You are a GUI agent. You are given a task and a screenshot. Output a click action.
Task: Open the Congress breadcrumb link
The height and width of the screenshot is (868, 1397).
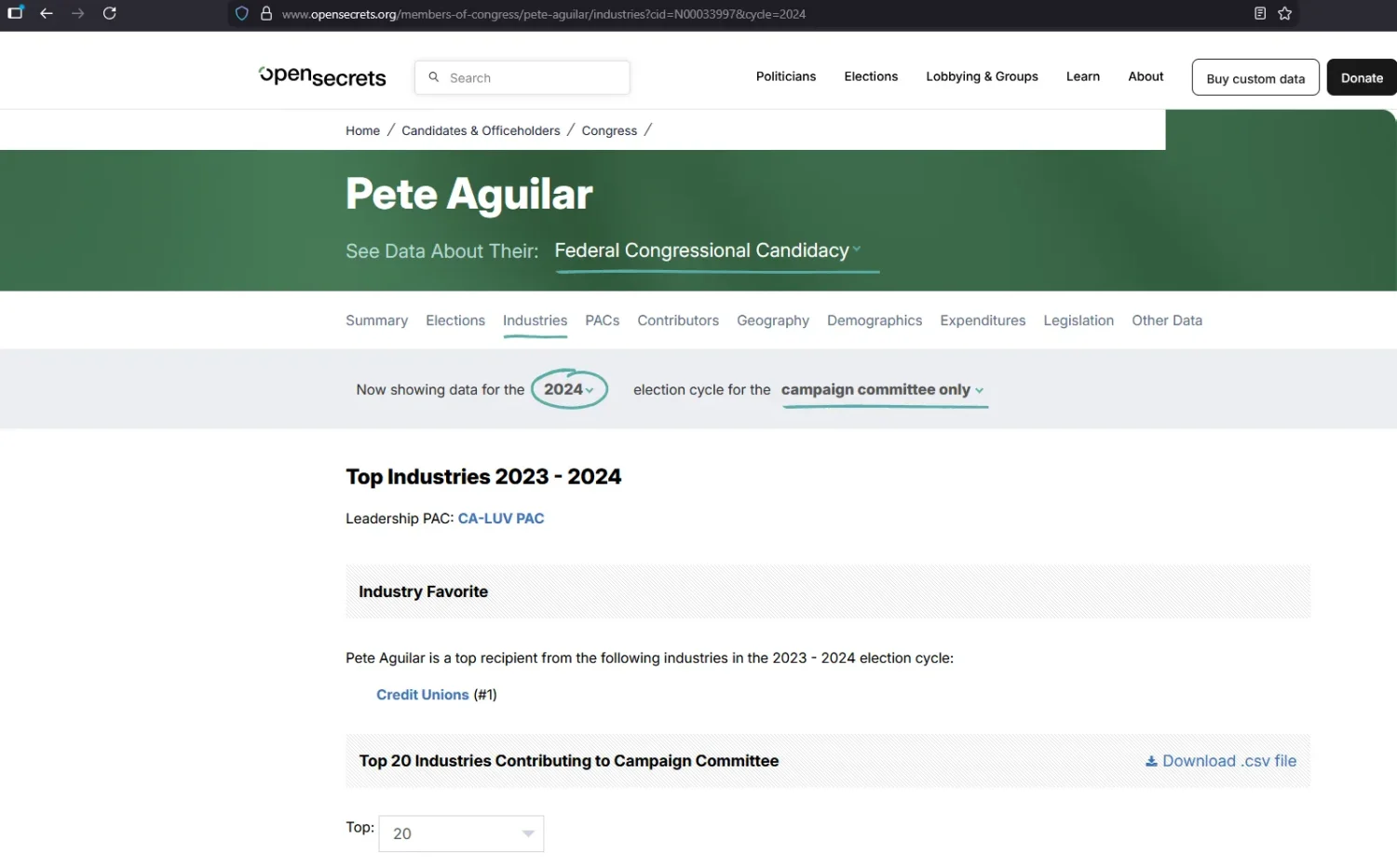[x=609, y=130]
